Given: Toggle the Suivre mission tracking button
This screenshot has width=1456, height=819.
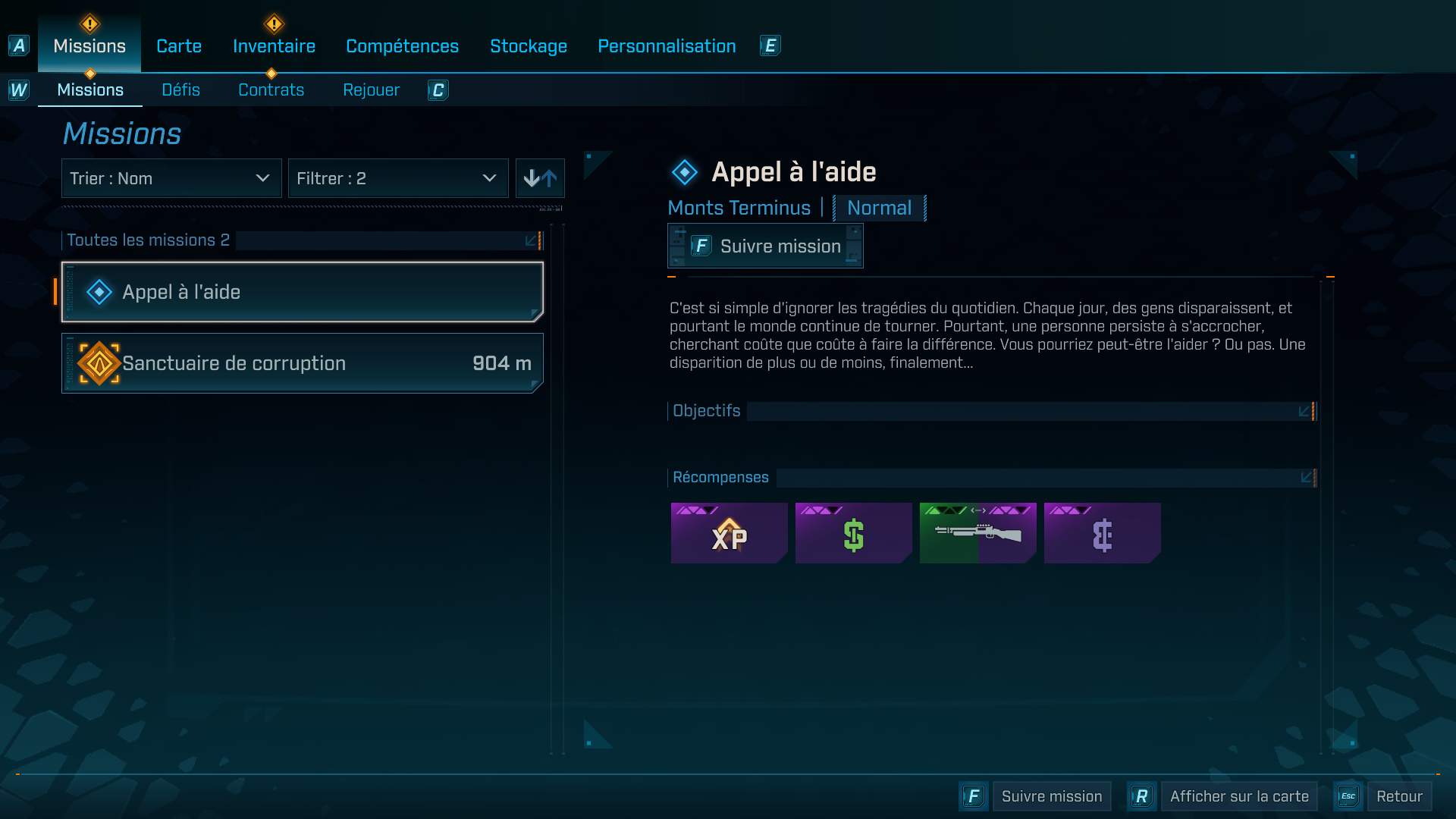Looking at the screenshot, I should click(x=765, y=246).
